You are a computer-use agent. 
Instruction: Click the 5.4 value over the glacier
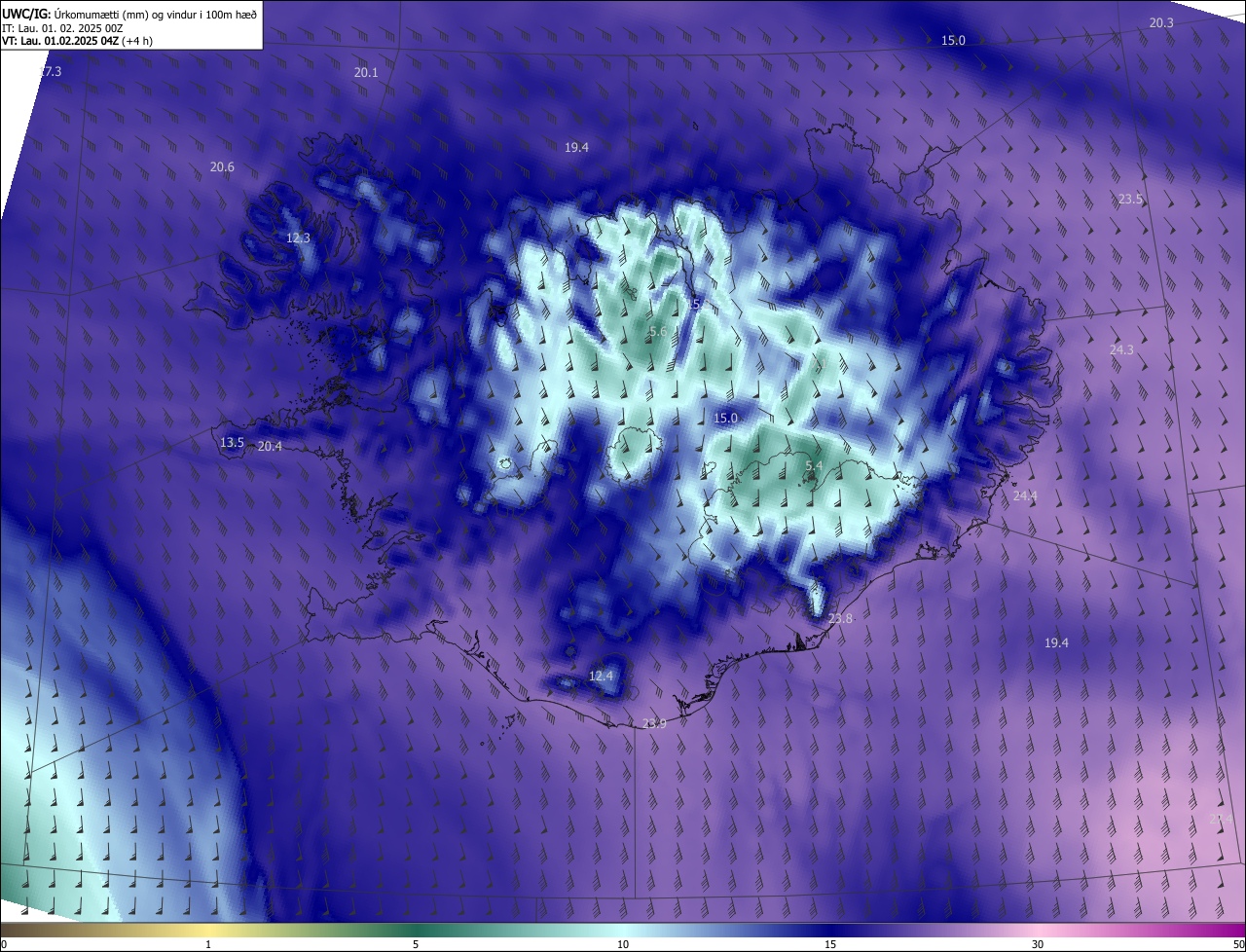pyautogui.click(x=814, y=466)
